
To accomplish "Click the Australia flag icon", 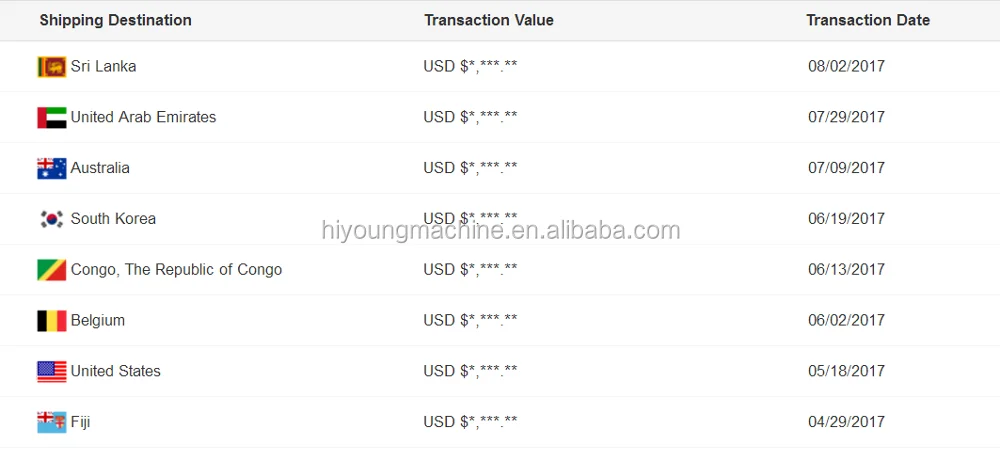I will coord(51,169).
